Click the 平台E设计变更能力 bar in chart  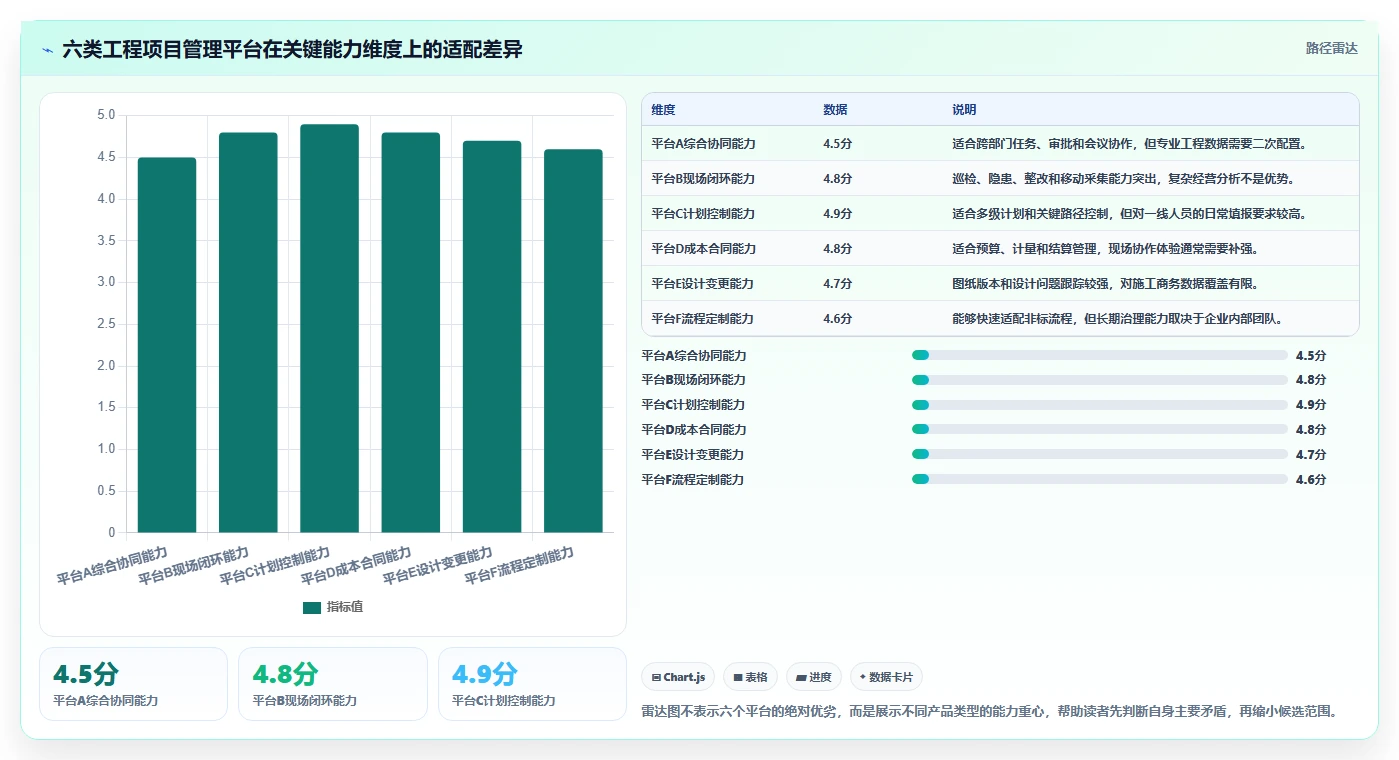click(492, 336)
